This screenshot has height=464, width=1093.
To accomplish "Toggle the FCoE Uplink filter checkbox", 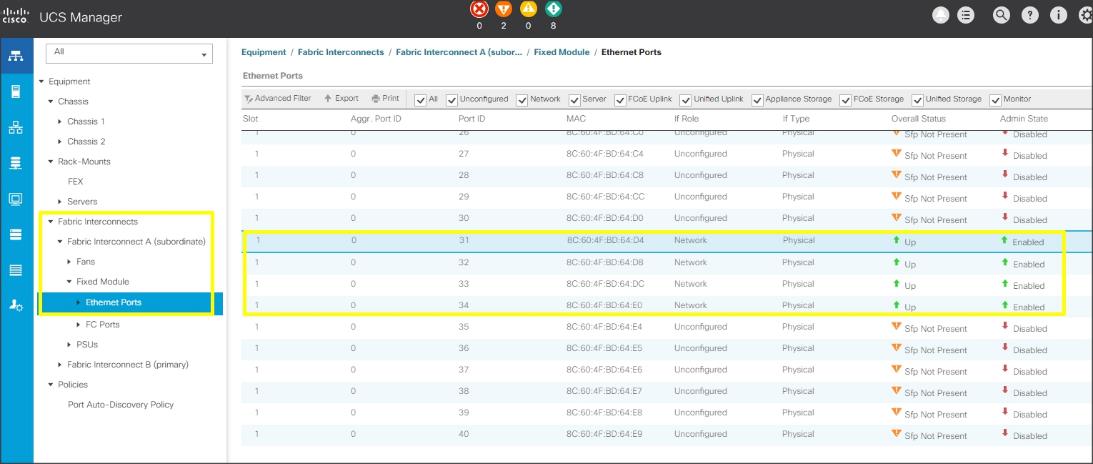I will tap(620, 100).
